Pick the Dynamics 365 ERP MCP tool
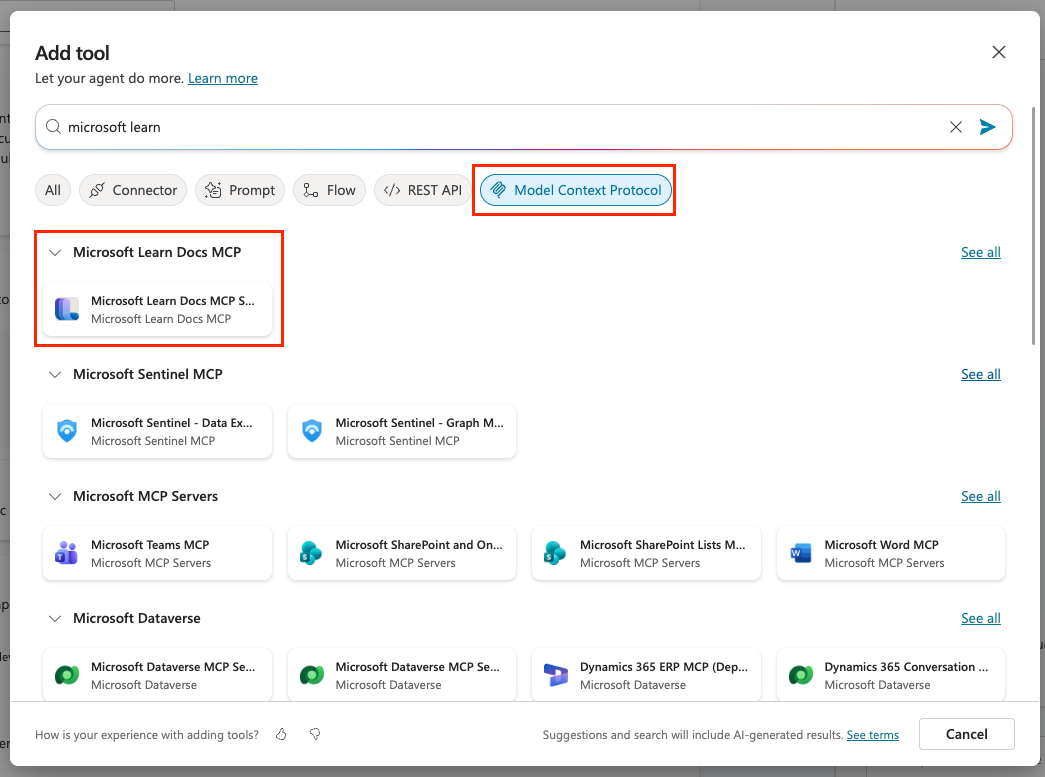 (646, 675)
